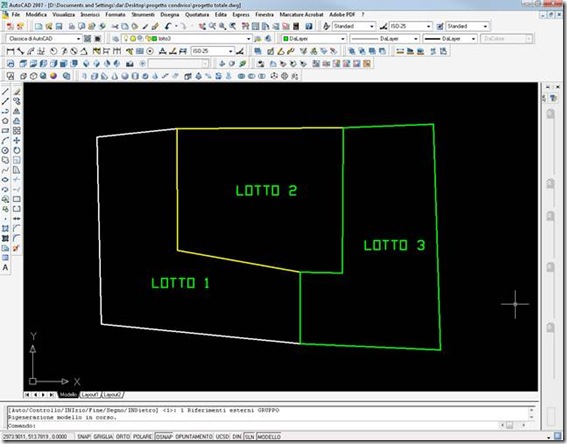Select the Circle draw tool
This screenshot has width=567, height=444.
coord(5,150)
